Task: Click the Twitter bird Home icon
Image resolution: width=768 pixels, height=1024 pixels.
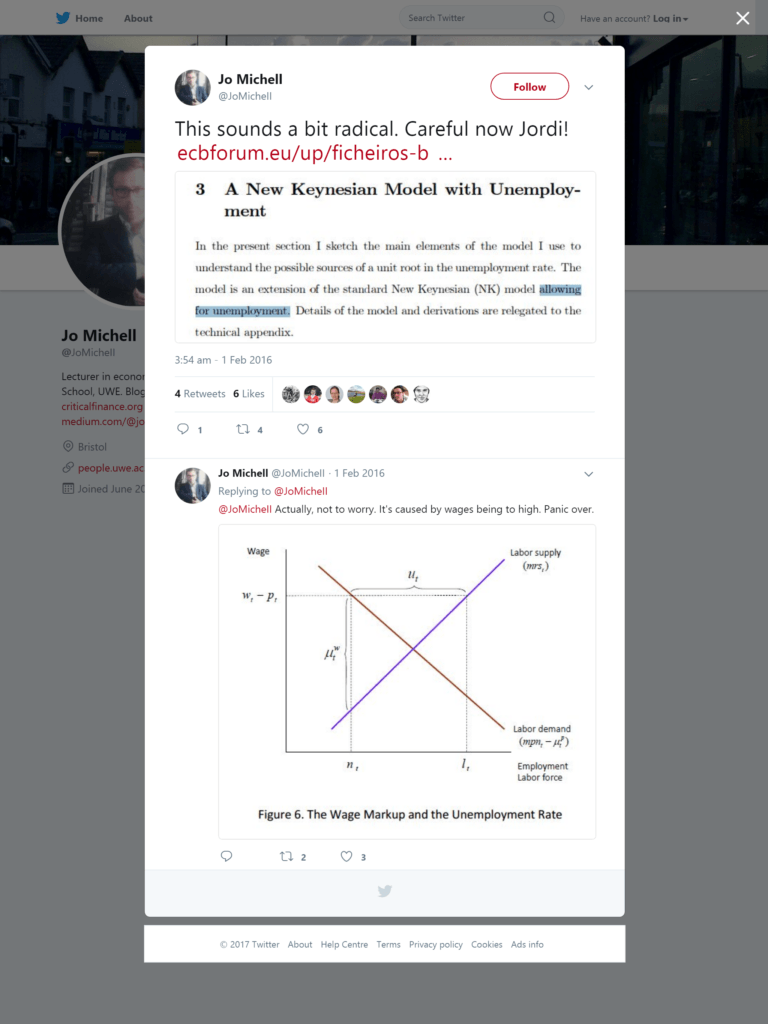Action: [63, 18]
